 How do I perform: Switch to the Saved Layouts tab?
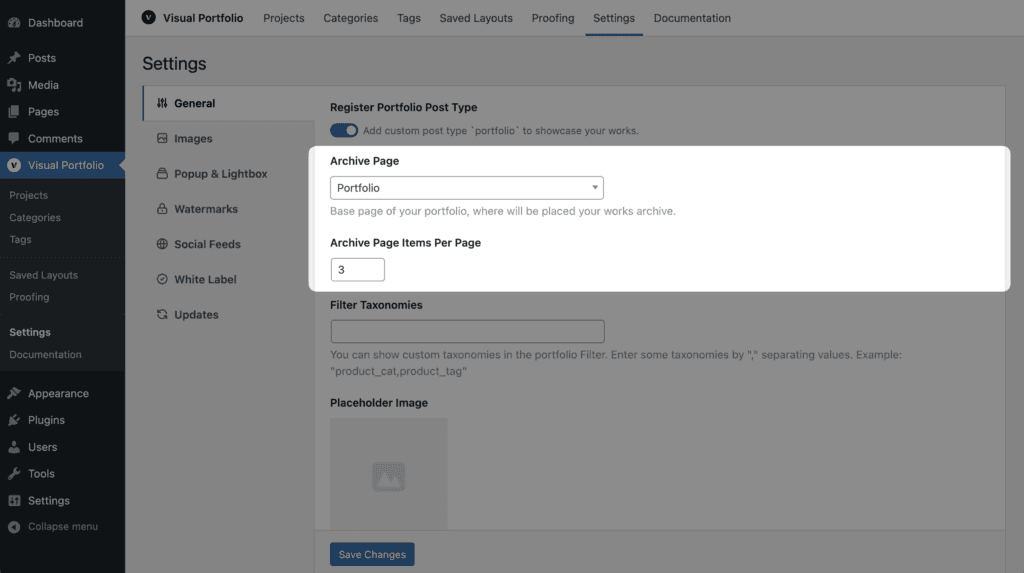pos(476,18)
